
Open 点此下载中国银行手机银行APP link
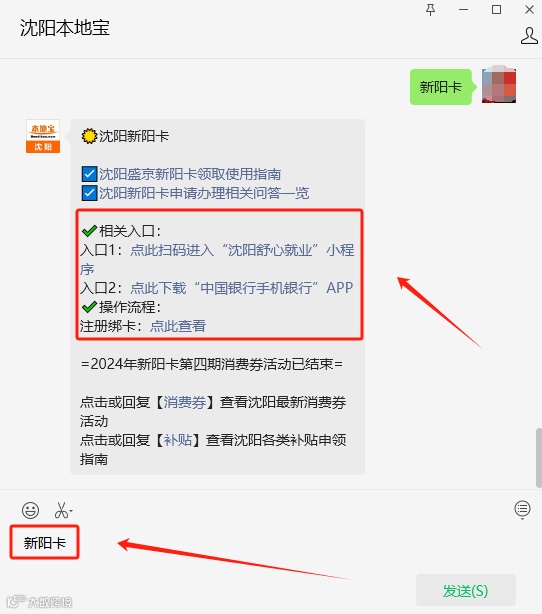(x=242, y=288)
